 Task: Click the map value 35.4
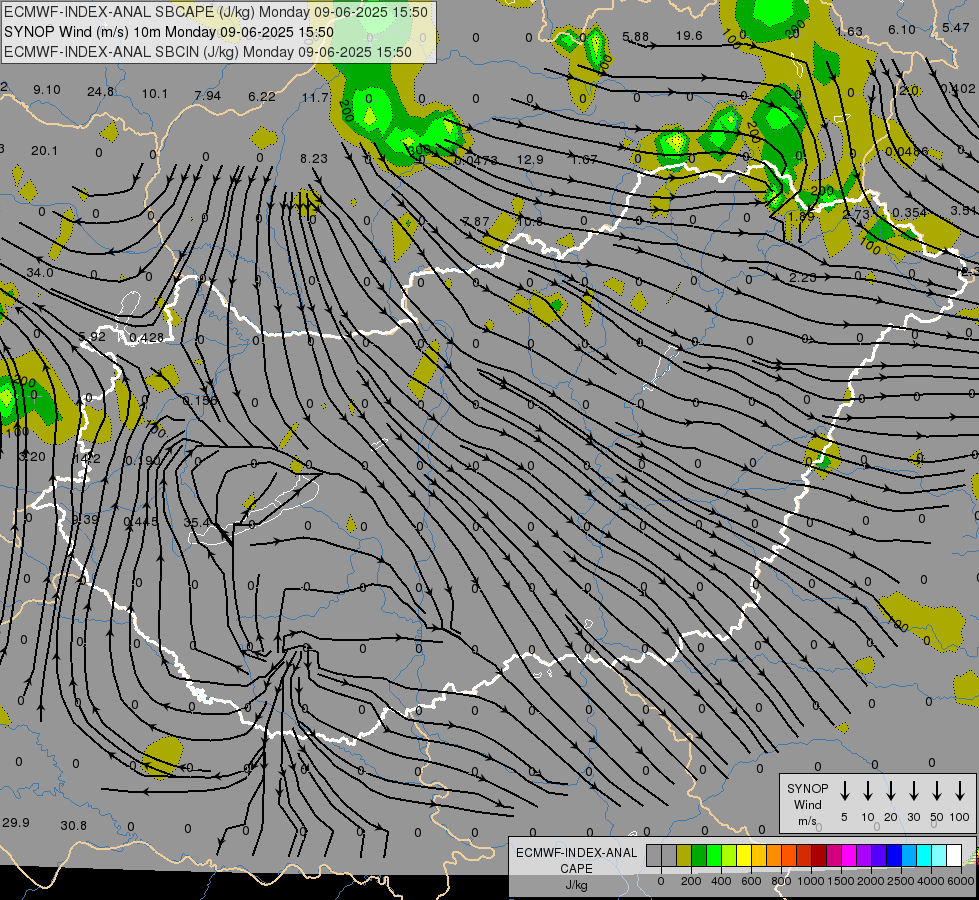point(197,522)
